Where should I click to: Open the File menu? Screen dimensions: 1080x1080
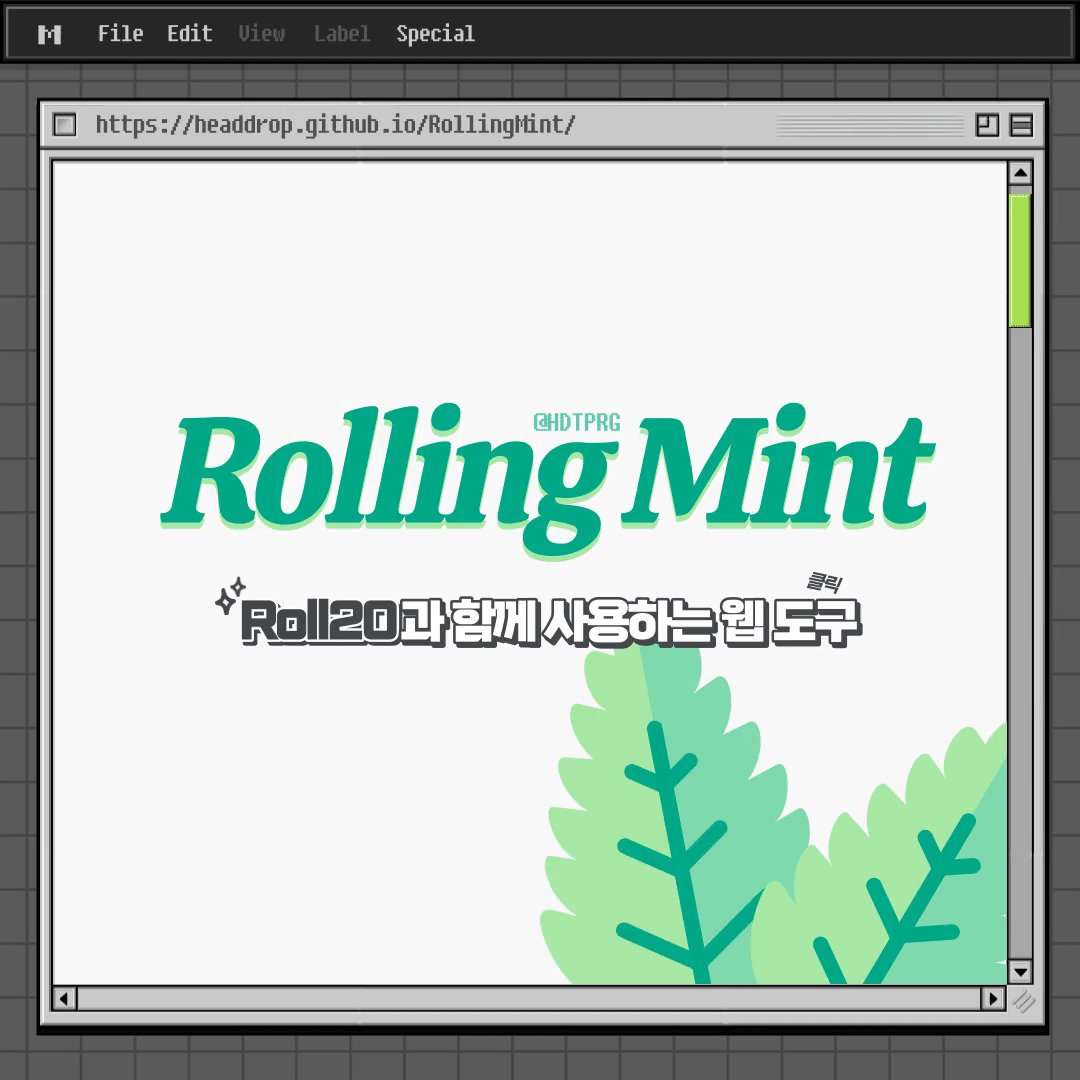pyautogui.click(x=120, y=33)
